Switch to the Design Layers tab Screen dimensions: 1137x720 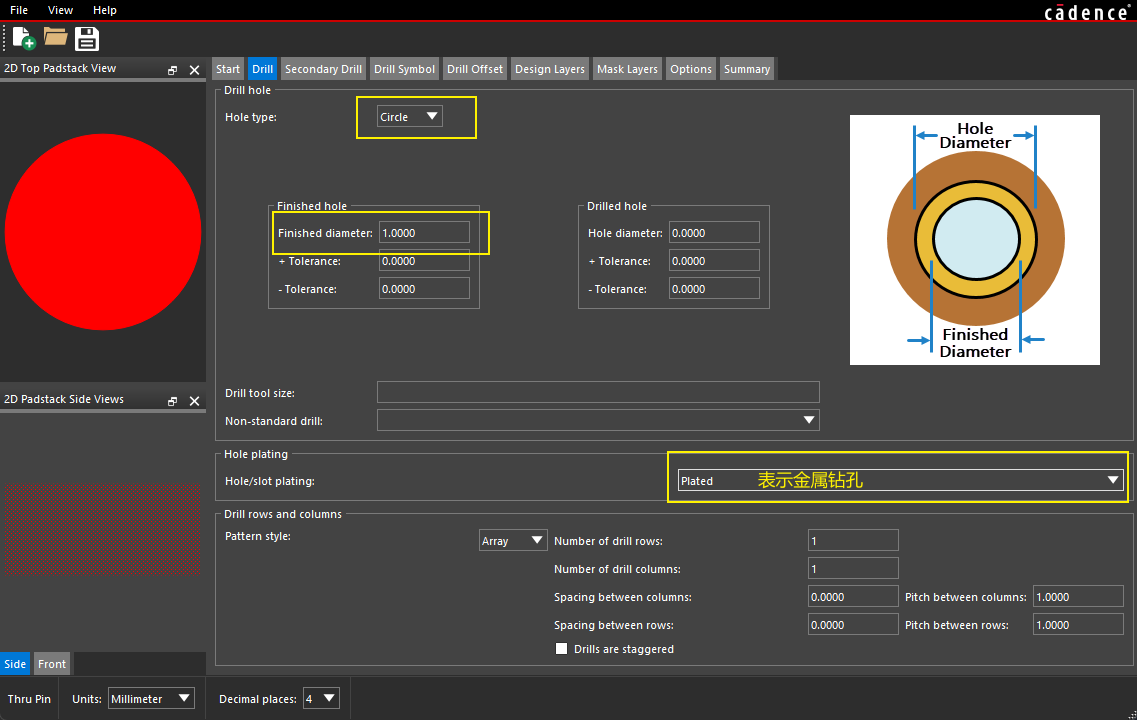tap(549, 69)
